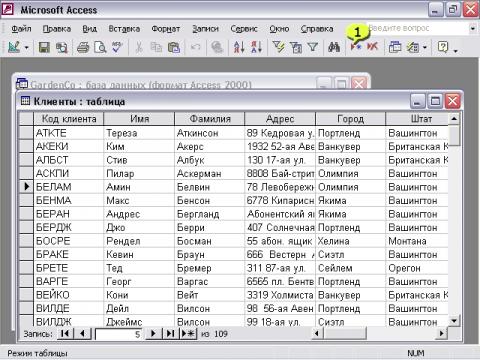The image size is (480, 360).
Task: Click the horizontal scrollbar right arrow
Action: coord(442,333)
